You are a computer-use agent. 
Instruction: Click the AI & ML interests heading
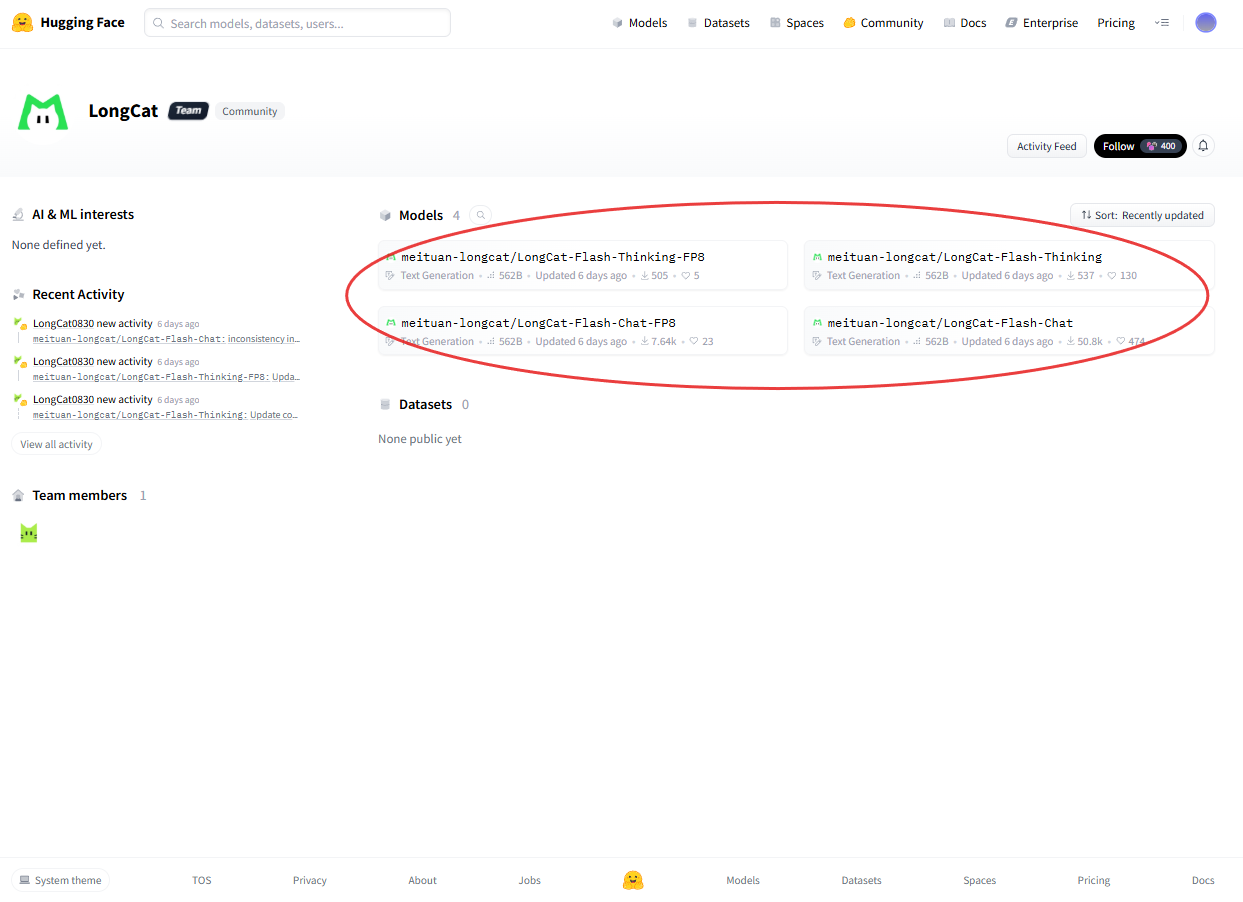click(x=83, y=214)
